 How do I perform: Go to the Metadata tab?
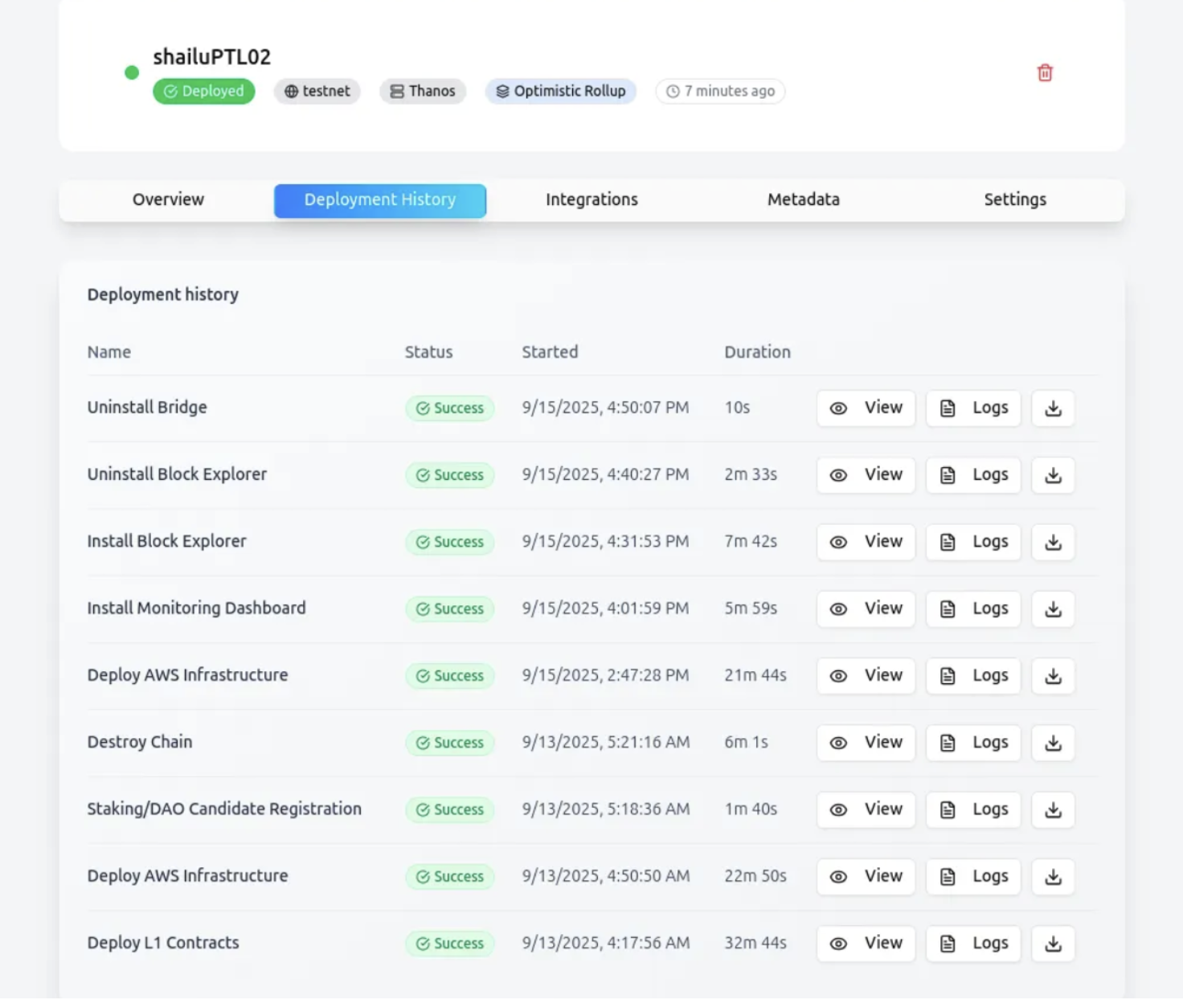803,200
